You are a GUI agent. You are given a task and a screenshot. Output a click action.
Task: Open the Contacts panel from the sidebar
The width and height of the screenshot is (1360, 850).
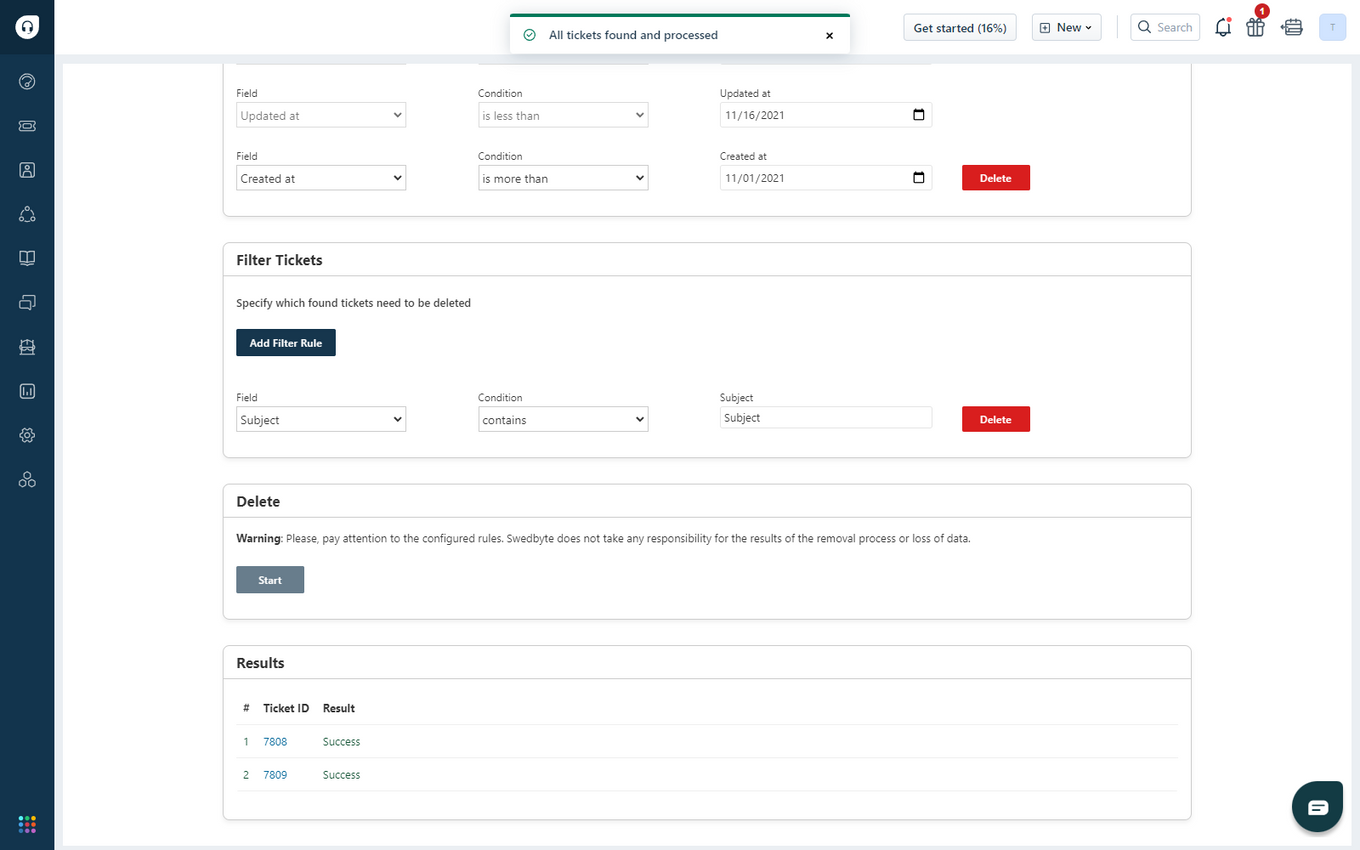pyautogui.click(x=27, y=169)
